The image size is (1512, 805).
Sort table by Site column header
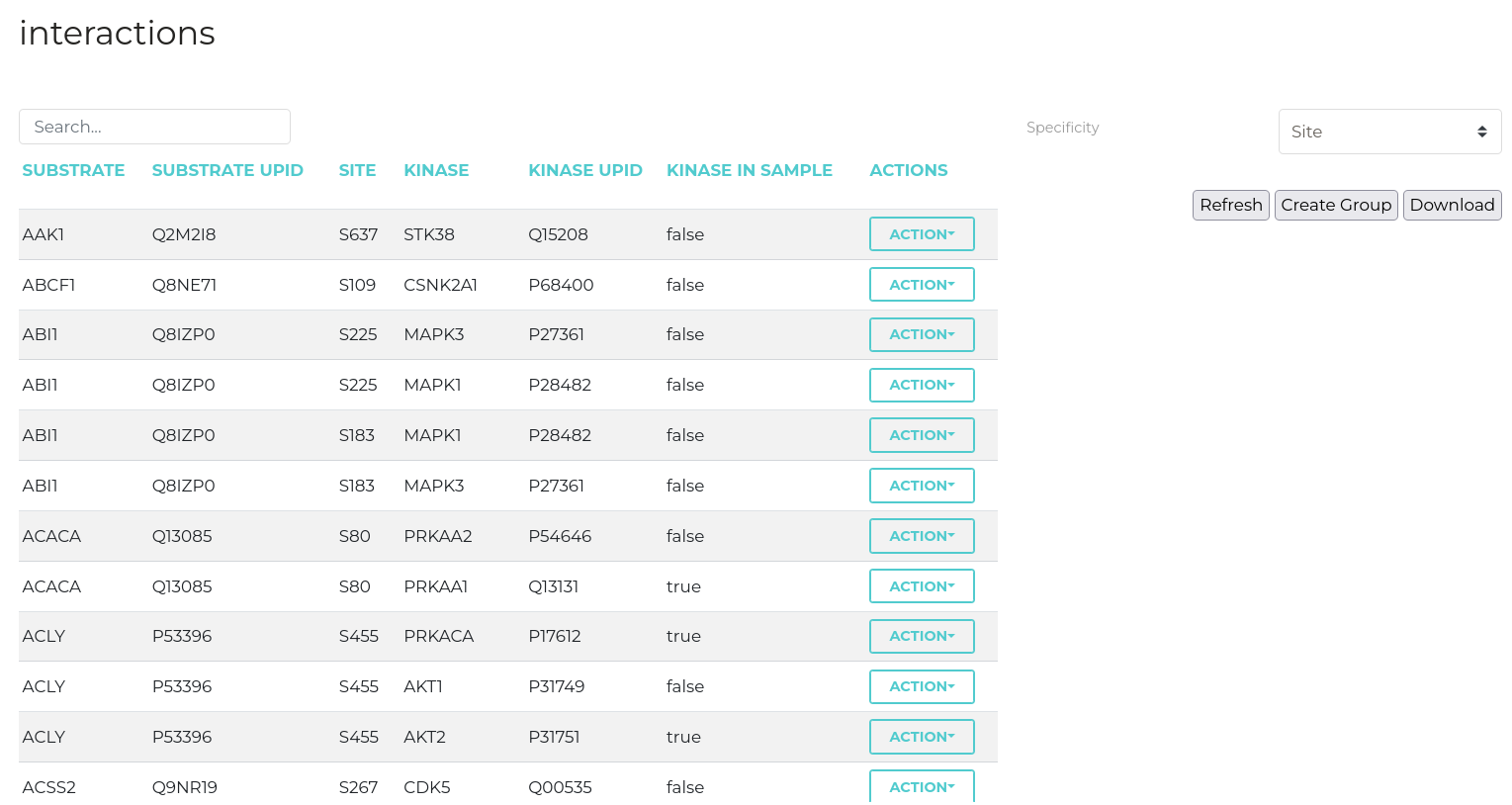[357, 170]
